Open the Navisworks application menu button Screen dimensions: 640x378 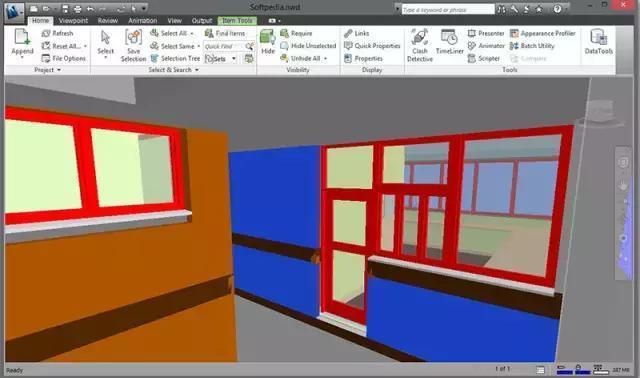14,12
